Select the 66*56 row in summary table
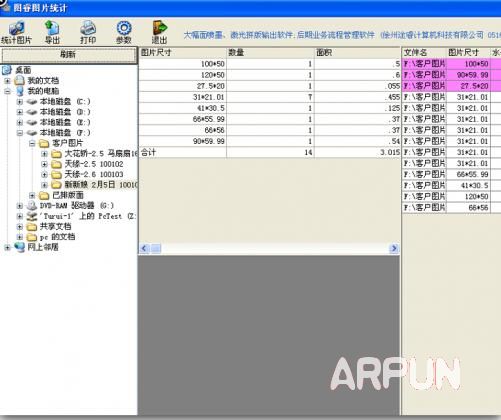Screen dimensions: 501x420 pos(270,130)
